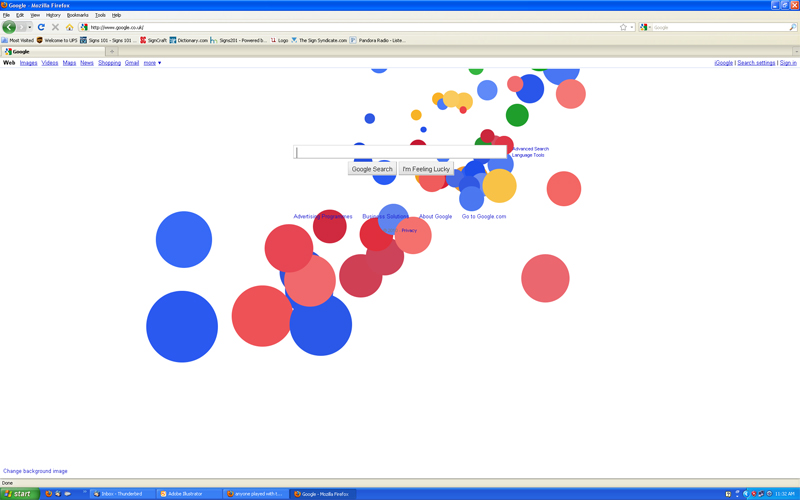
Task: Open the Maps link
Action: coord(69,63)
